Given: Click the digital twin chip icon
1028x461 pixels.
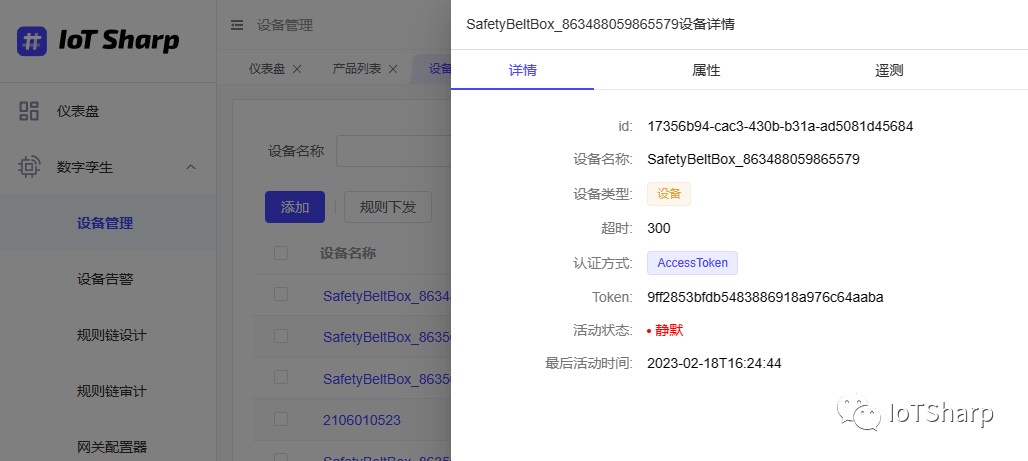Looking at the screenshot, I should (29, 167).
